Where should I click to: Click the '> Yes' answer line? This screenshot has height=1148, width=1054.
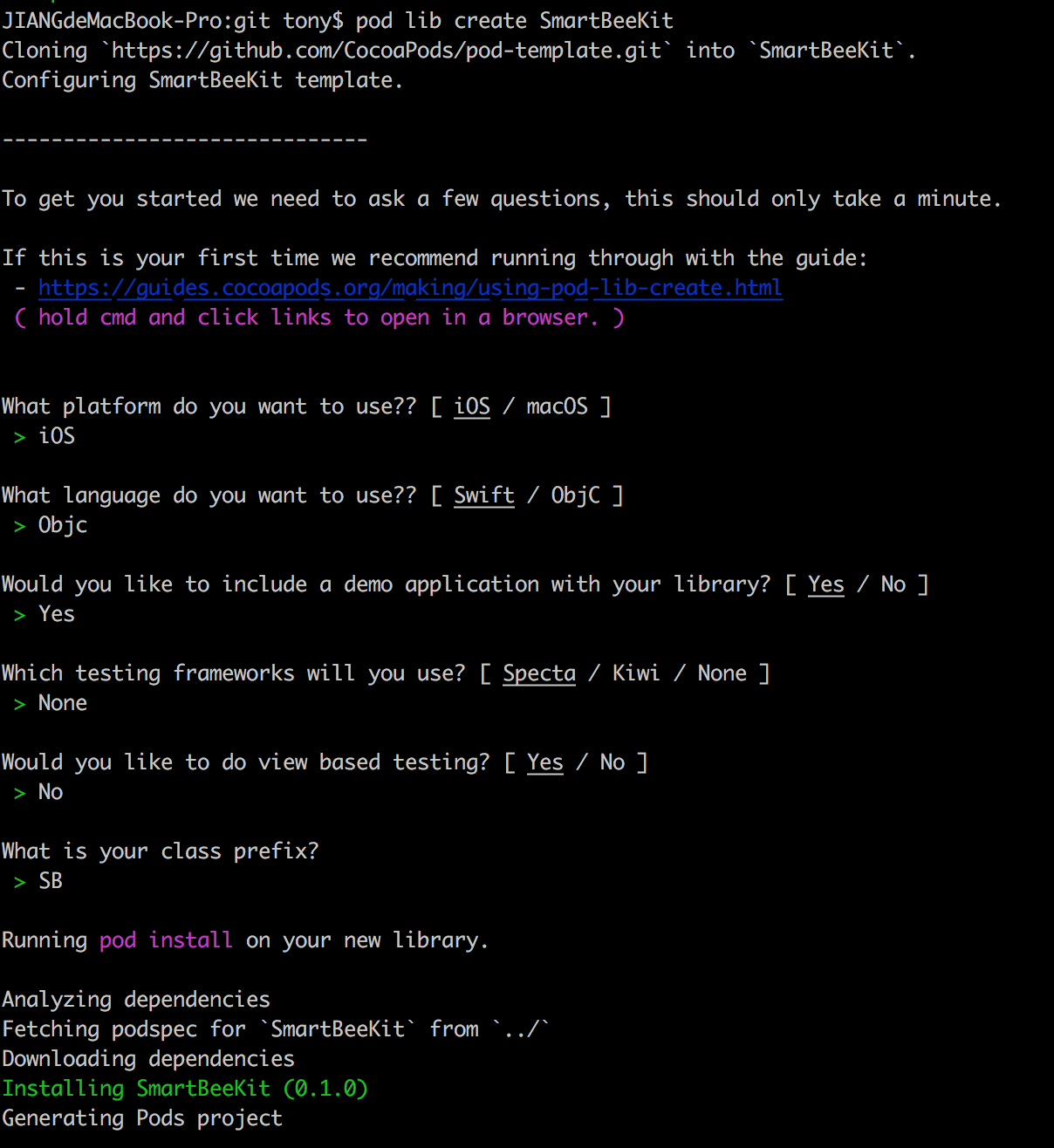(x=44, y=614)
